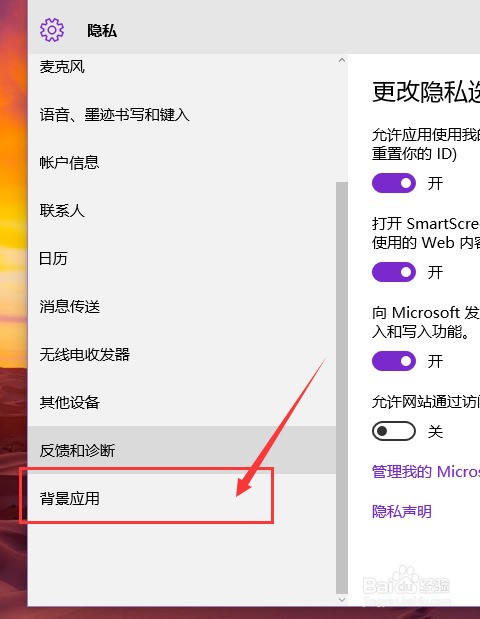This screenshot has width=480, height=619.
Task: Open the 无线电收发器 section
Action: click(182, 355)
